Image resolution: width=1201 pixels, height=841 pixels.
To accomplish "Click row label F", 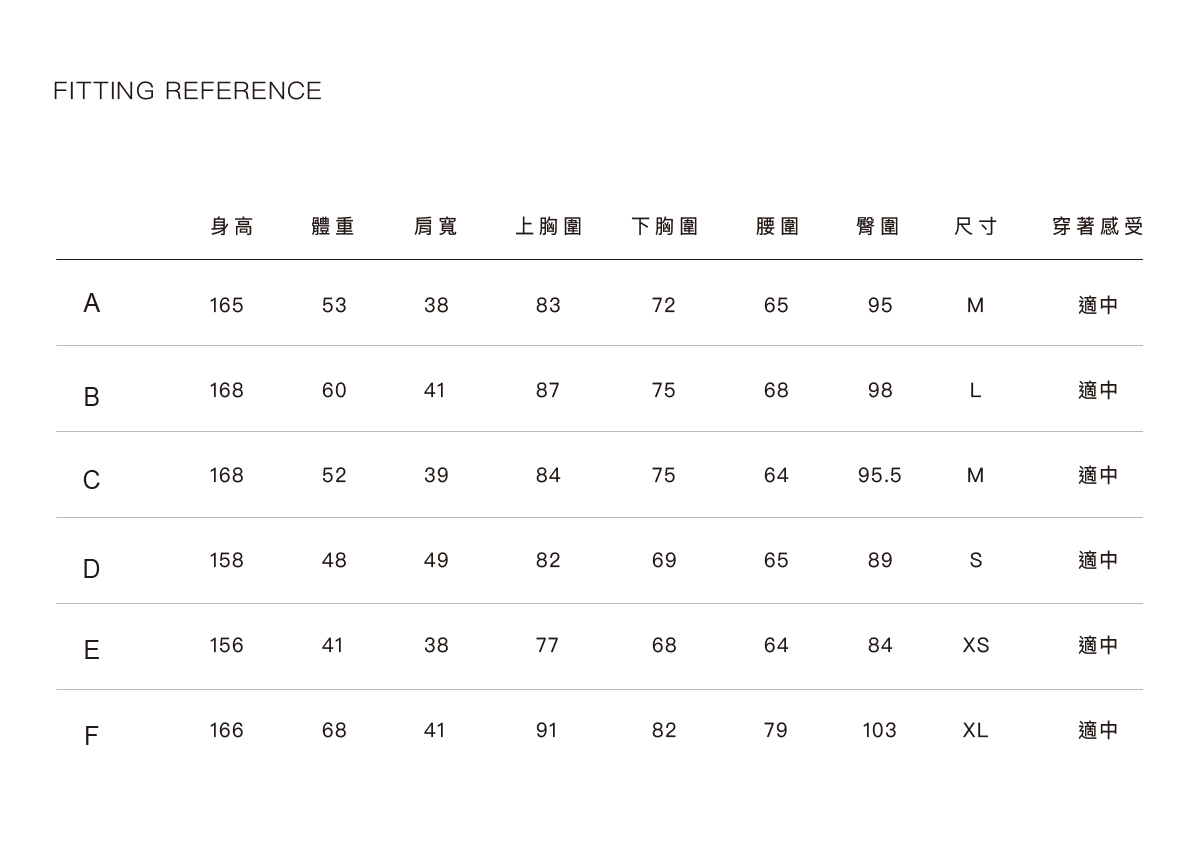I will pos(91,737).
